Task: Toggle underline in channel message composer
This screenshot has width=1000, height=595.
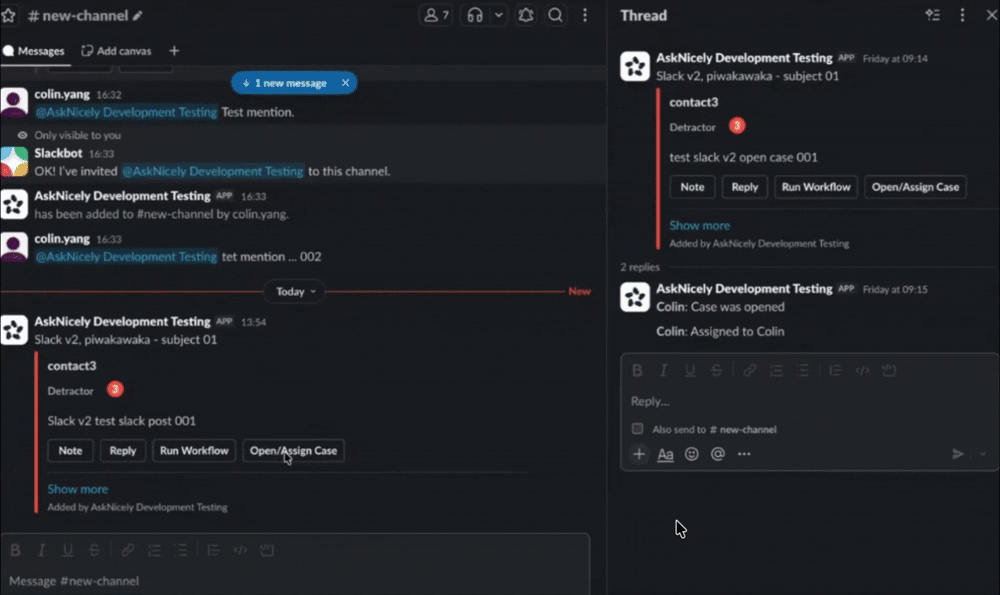Action: (x=68, y=550)
